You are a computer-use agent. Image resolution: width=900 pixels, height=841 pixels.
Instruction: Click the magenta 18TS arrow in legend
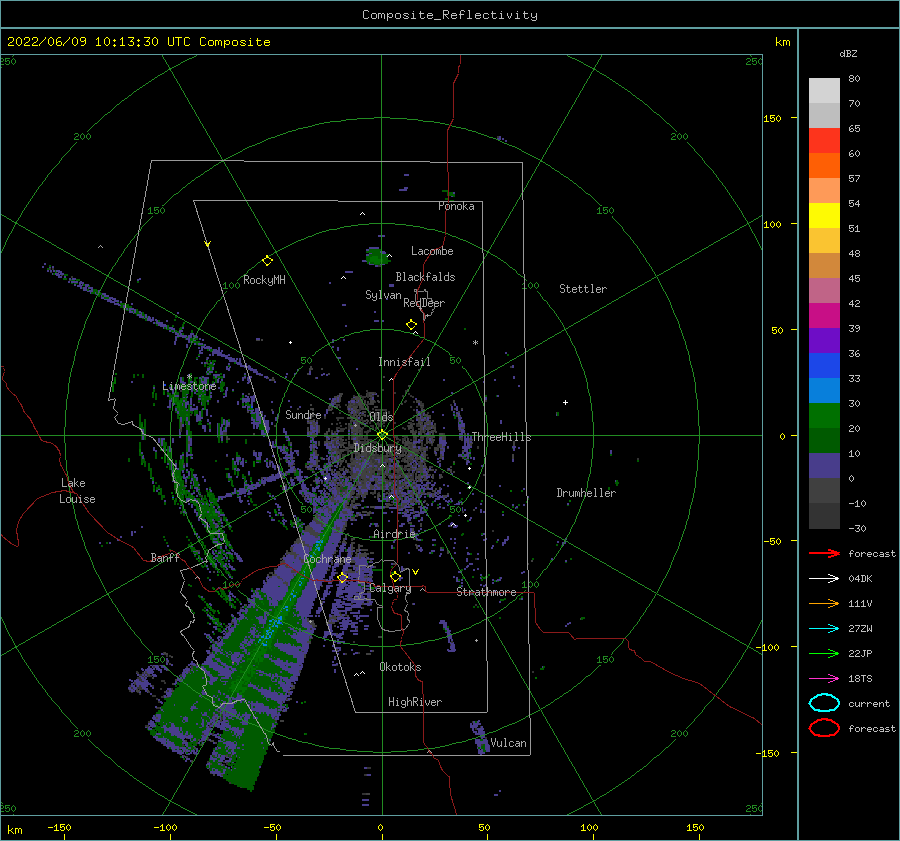point(824,679)
